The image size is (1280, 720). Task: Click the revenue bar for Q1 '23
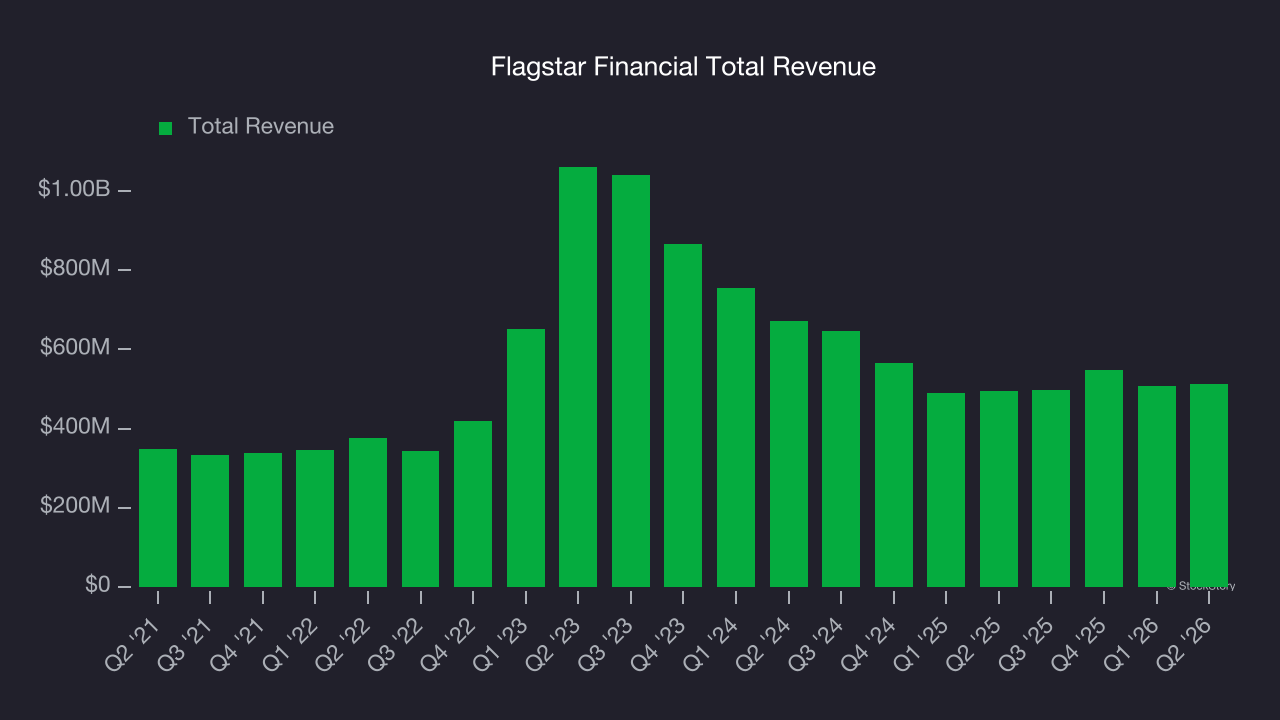click(526, 458)
